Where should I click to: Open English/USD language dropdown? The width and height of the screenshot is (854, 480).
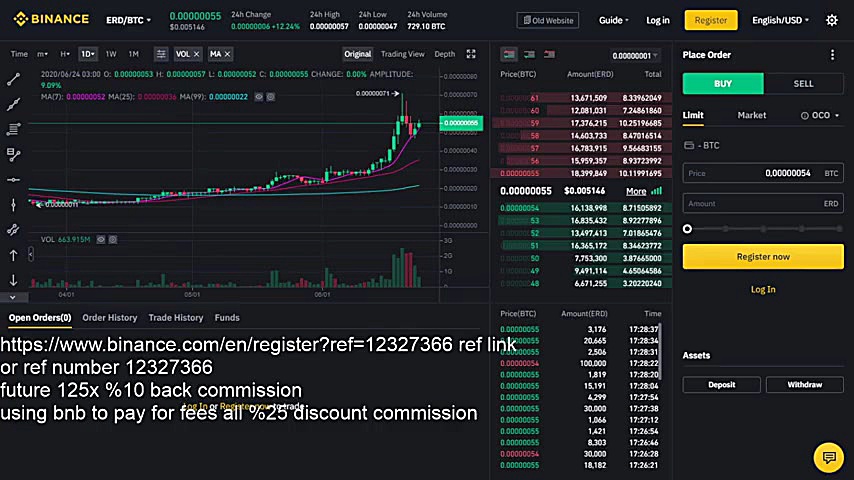[x=780, y=20]
